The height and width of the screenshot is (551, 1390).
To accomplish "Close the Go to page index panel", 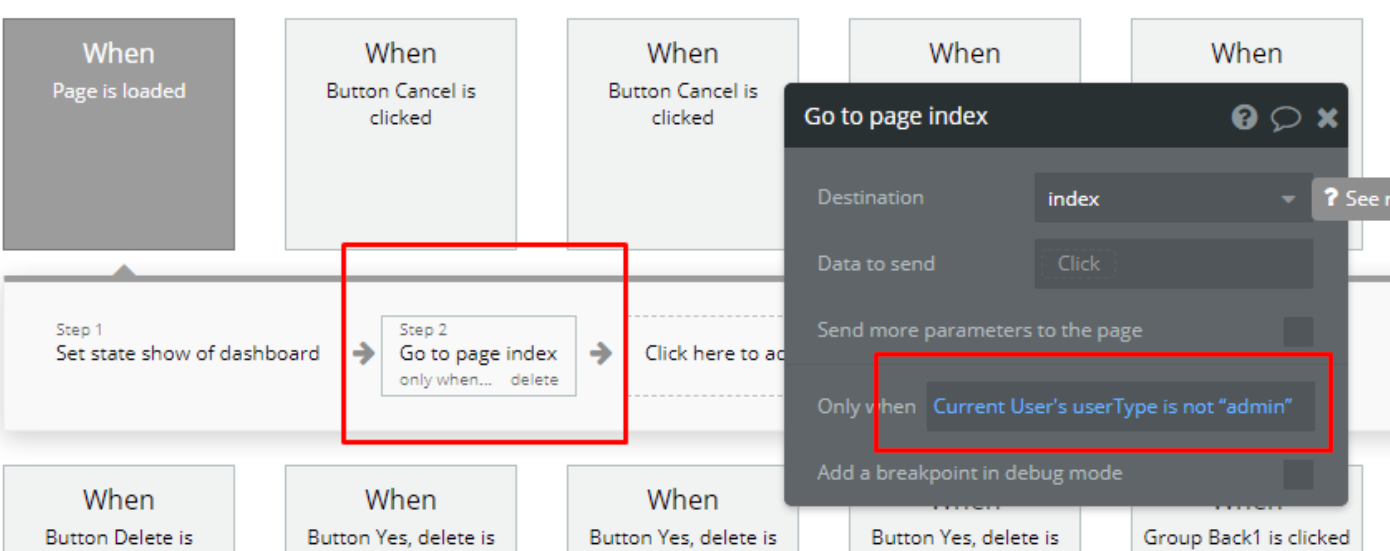I will point(1327,118).
